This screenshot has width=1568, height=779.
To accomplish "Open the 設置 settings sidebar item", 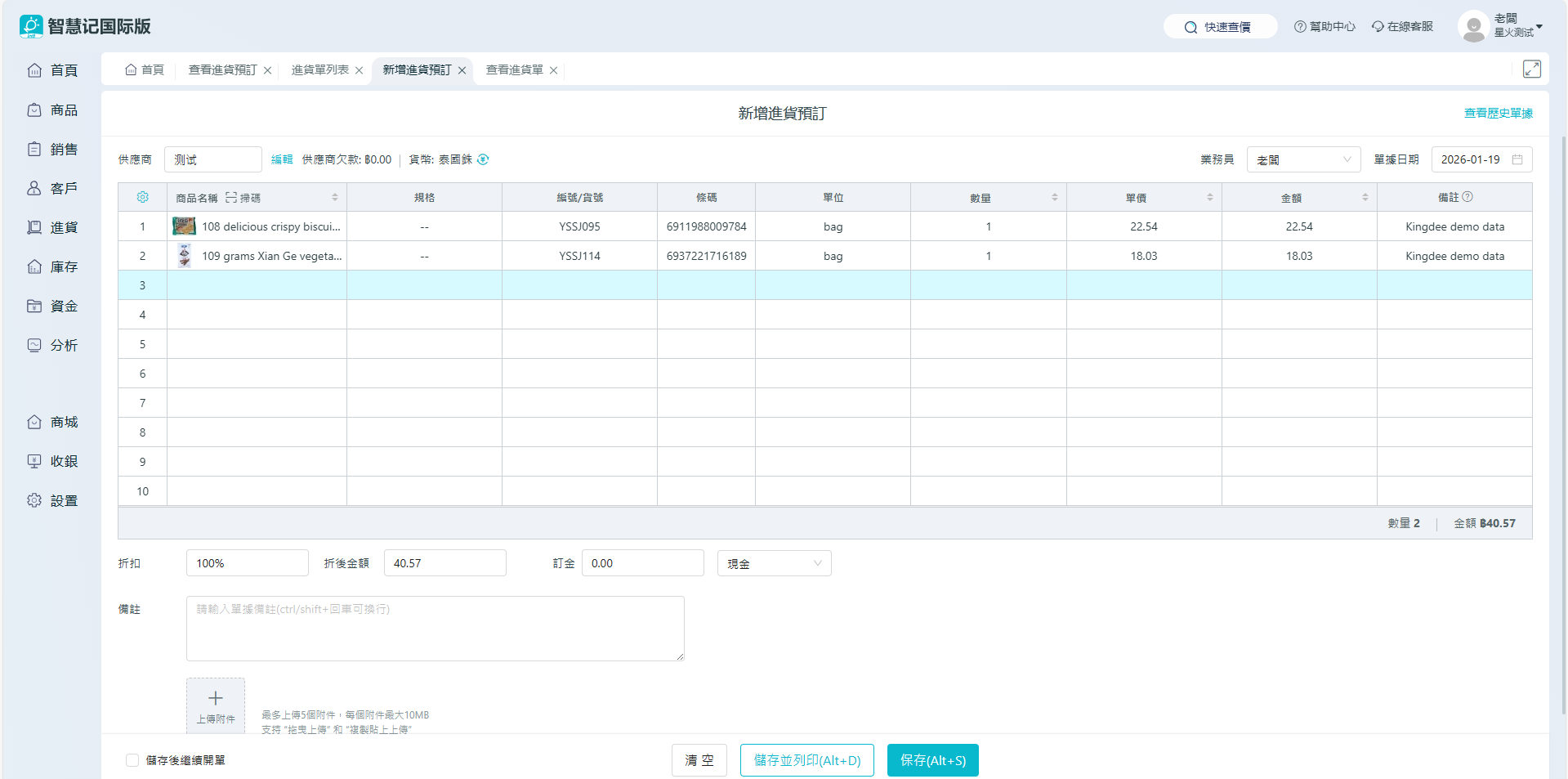I will coord(52,500).
